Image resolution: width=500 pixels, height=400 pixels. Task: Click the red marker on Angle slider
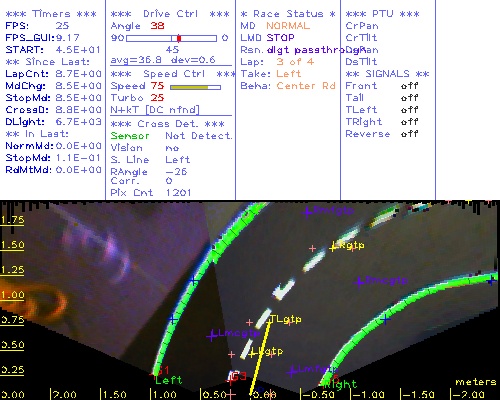(x=179, y=38)
